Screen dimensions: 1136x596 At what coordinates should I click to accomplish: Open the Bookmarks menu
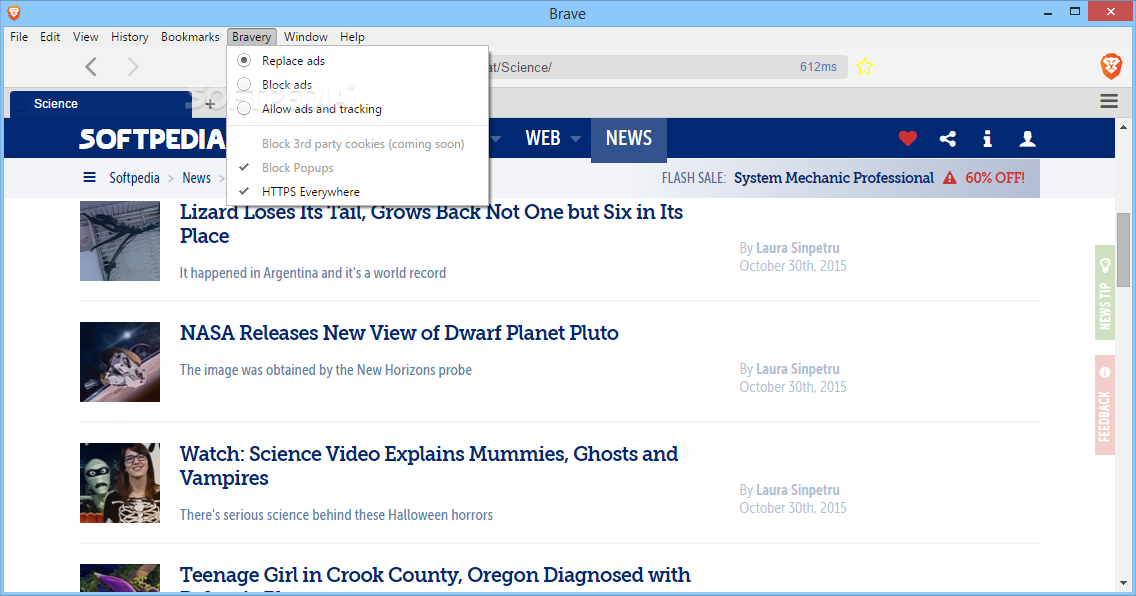[190, 37]
